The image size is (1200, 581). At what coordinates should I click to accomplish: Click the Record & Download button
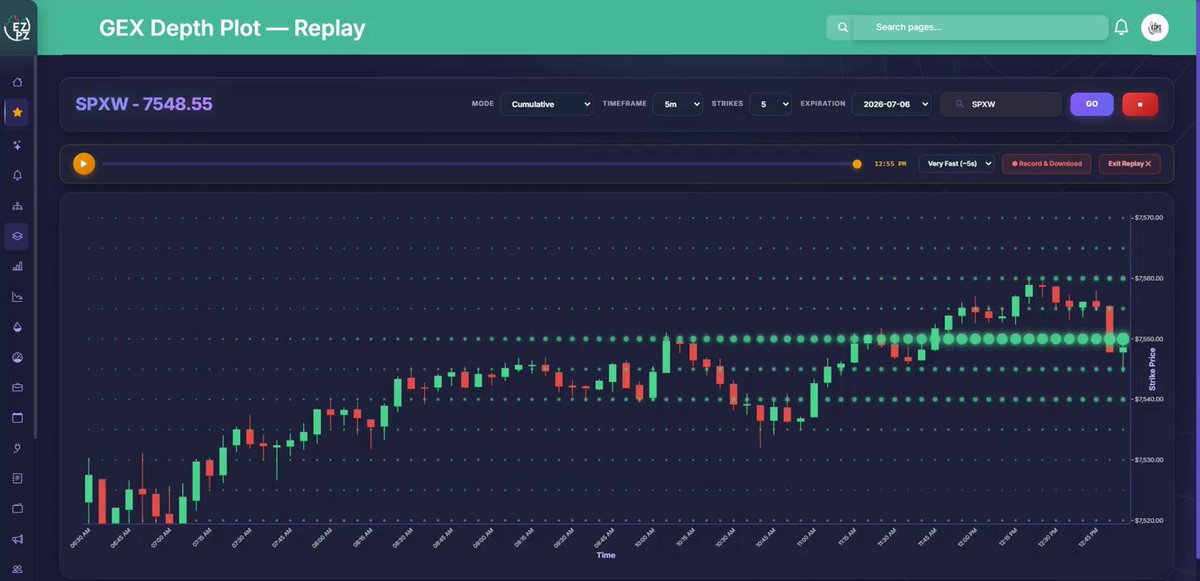coord(1047,163)
